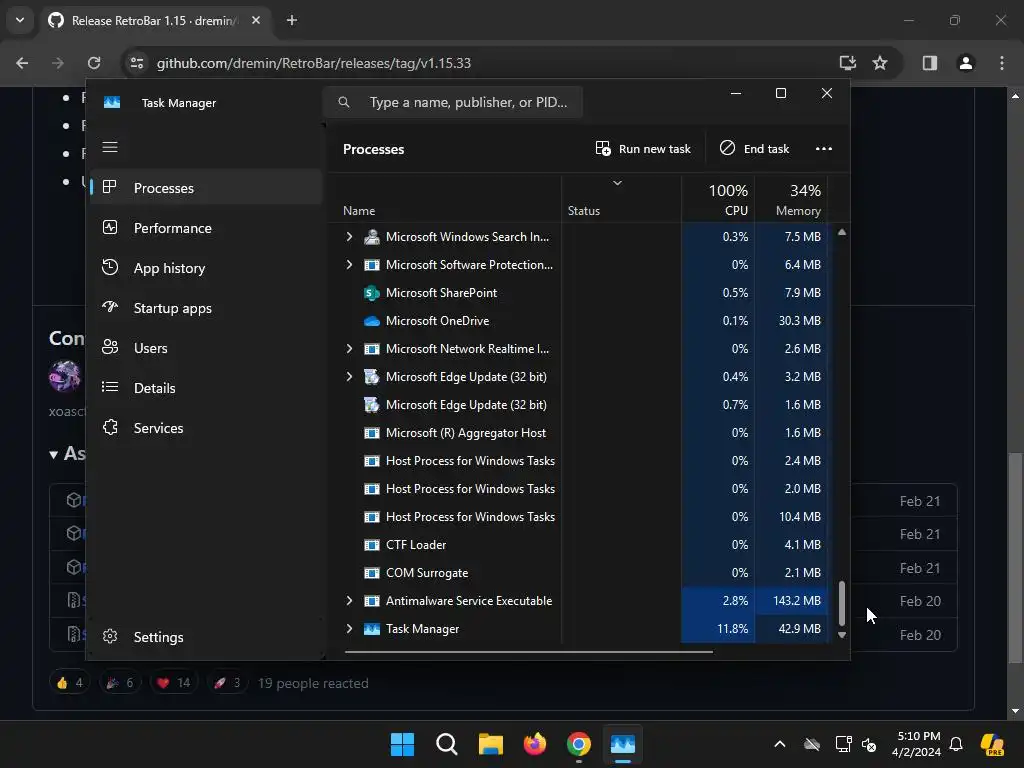Expand Microsoft Network Realtime Inspection process
This screenshot has width=1024, height=768.
point(349,349)
